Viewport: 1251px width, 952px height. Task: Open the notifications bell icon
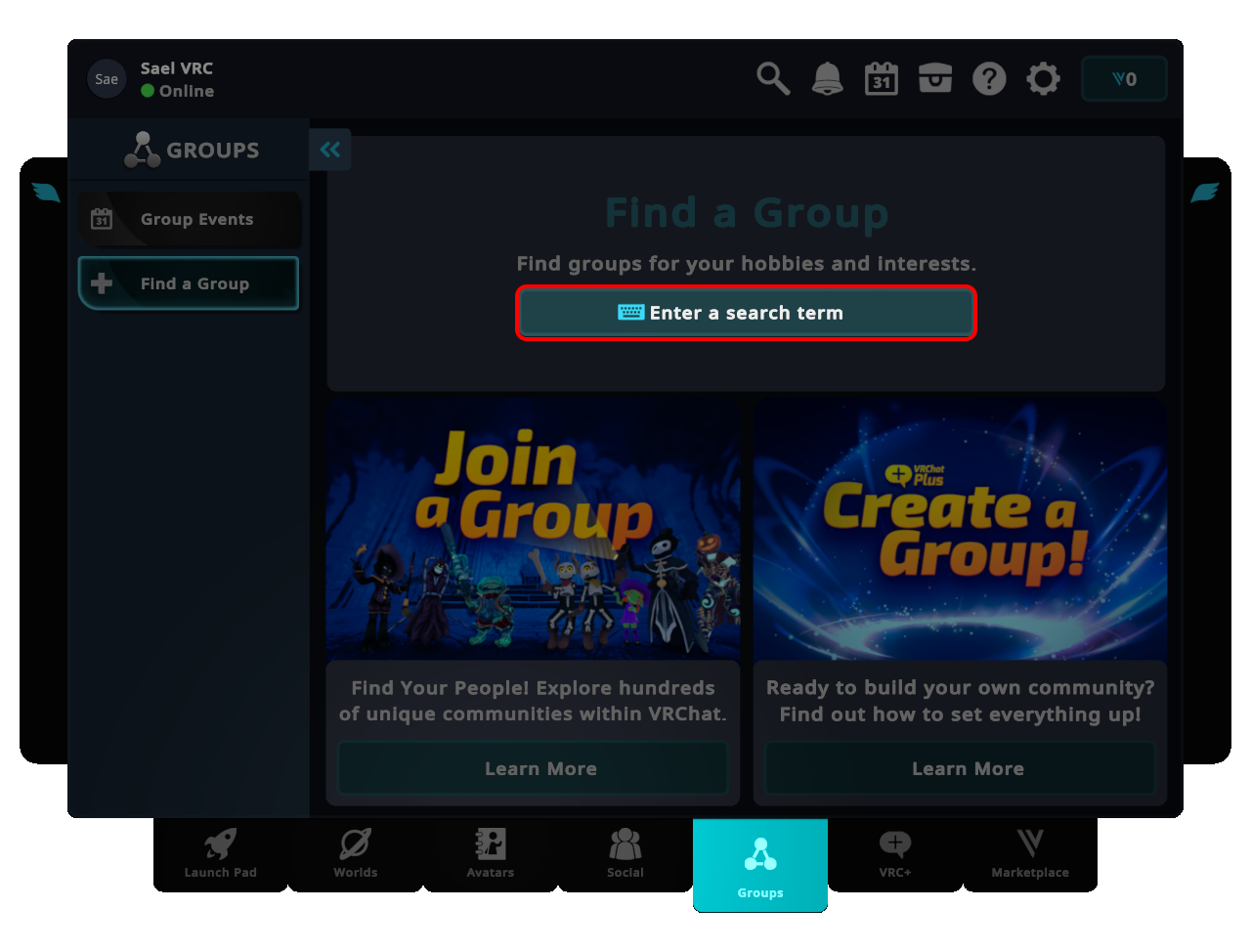[x=827, y=78]
